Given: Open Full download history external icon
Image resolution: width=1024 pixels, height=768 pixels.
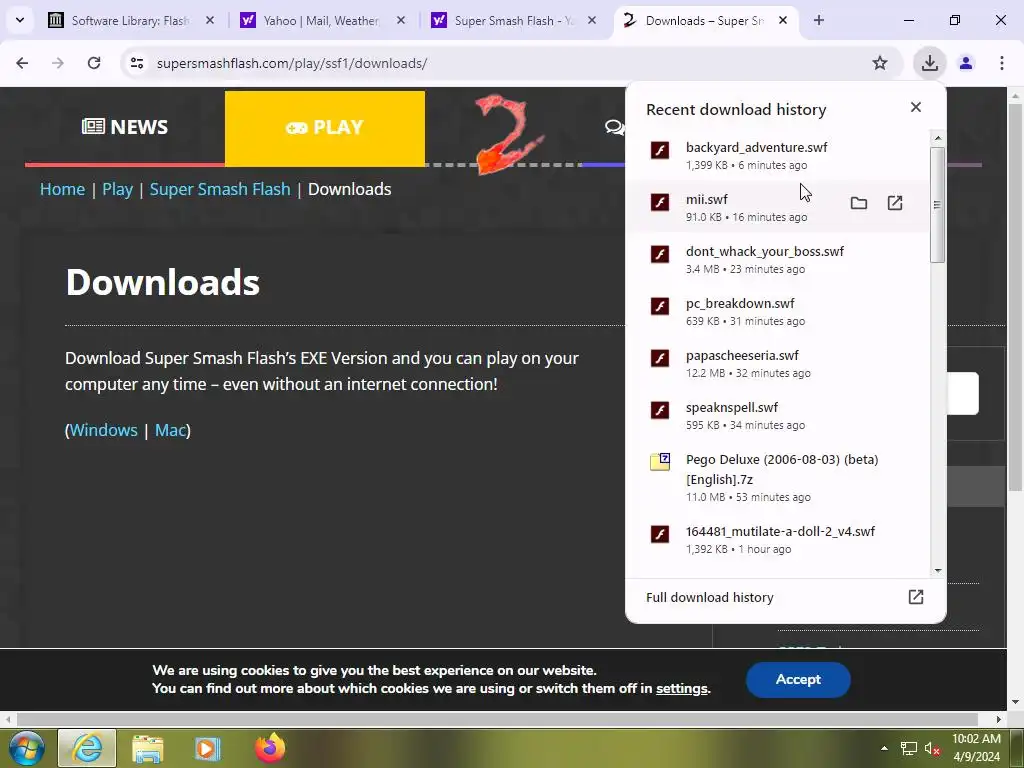Looking at the screenshot, I should click(x=916, y=597).
